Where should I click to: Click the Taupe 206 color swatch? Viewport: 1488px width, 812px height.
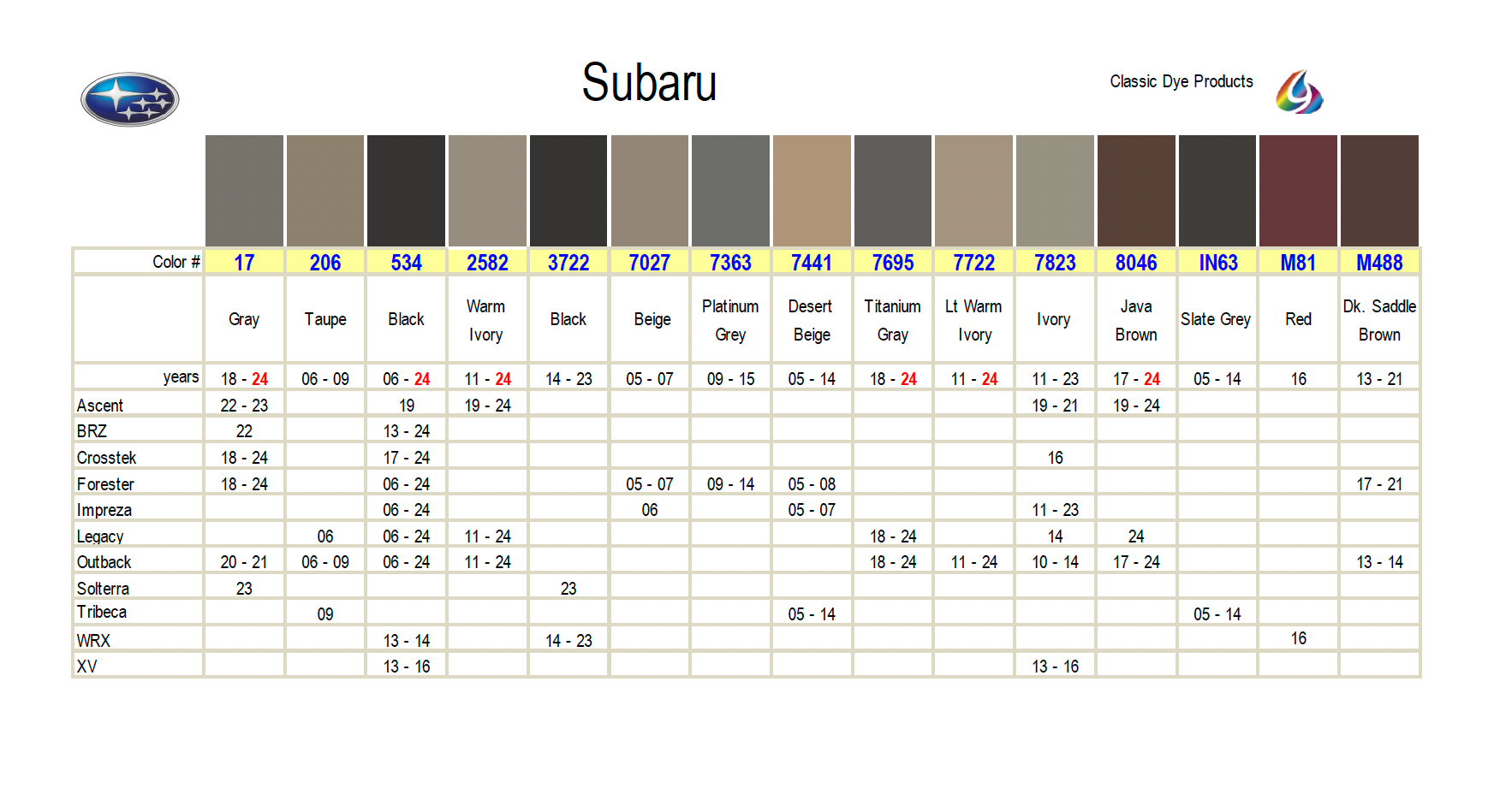[x=325, y=190]
